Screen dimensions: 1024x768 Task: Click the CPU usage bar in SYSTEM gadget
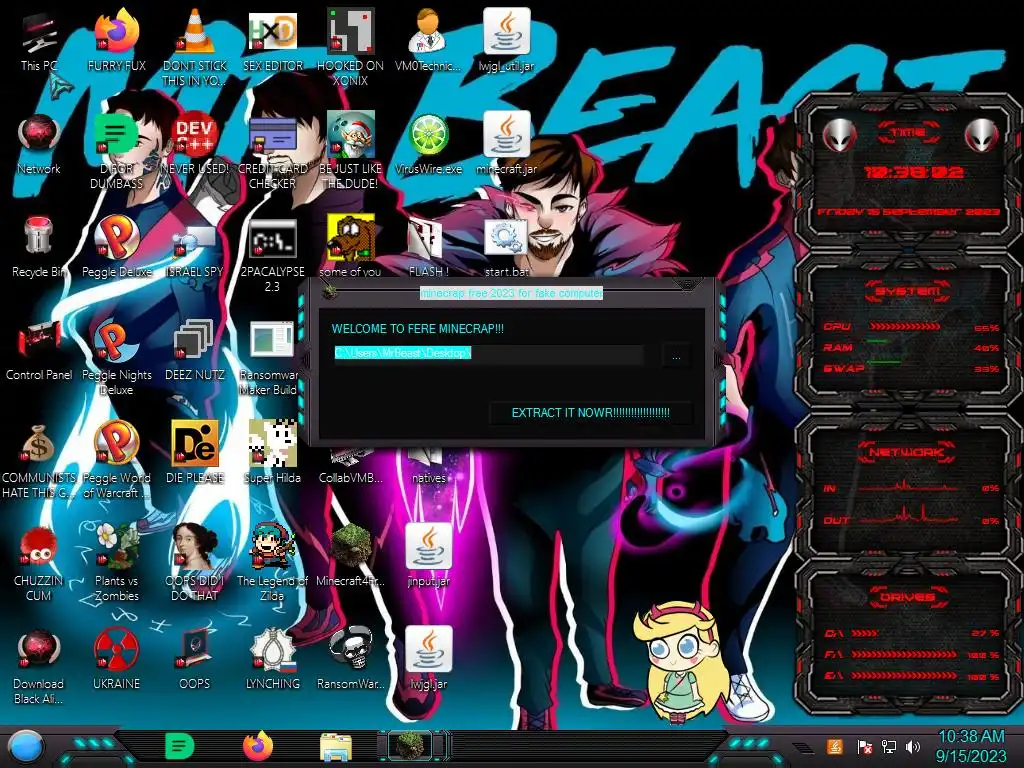click(x=904, y=326)
